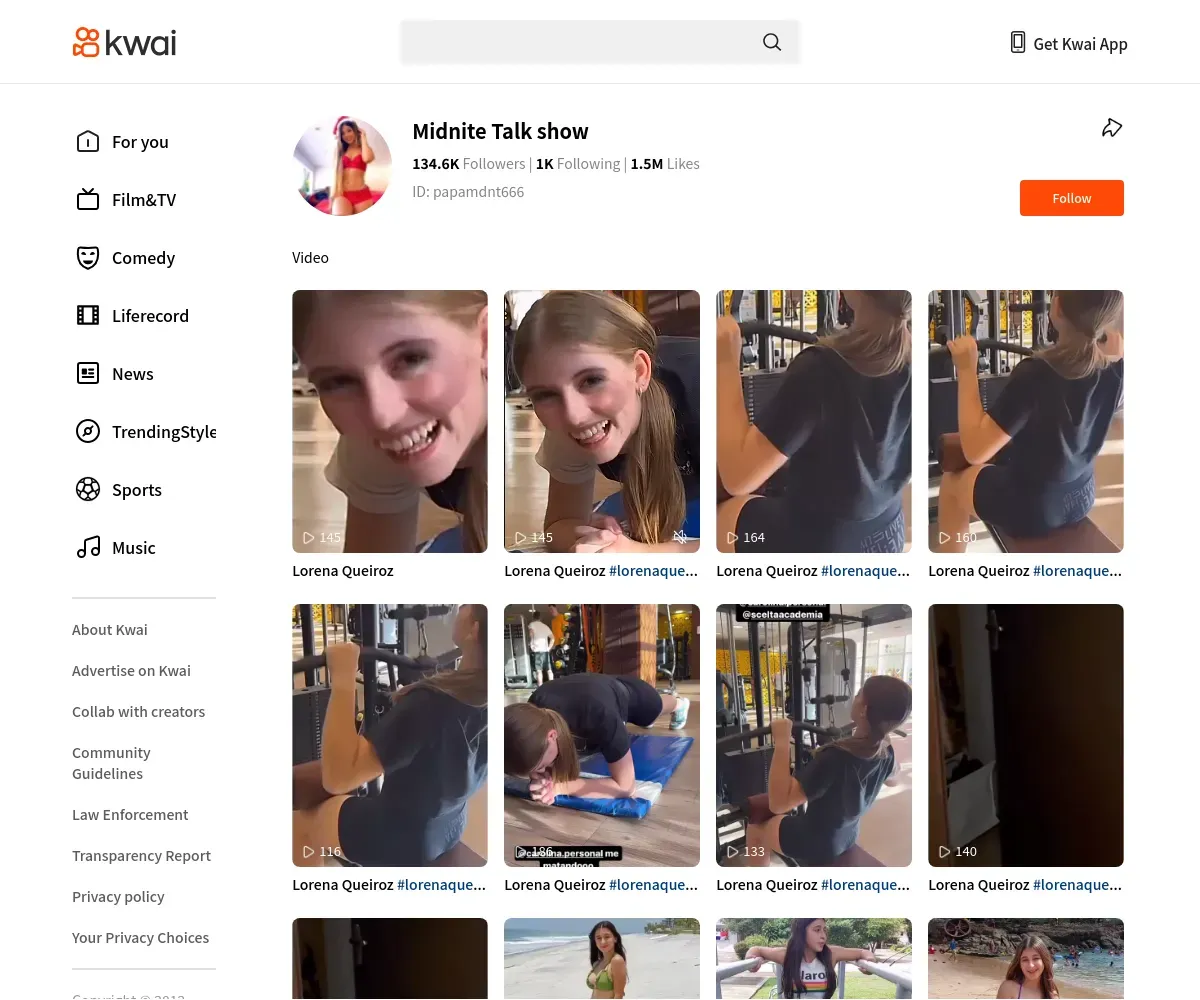
Task: Open the Comedy category
Action: click(x=144, y=258)
